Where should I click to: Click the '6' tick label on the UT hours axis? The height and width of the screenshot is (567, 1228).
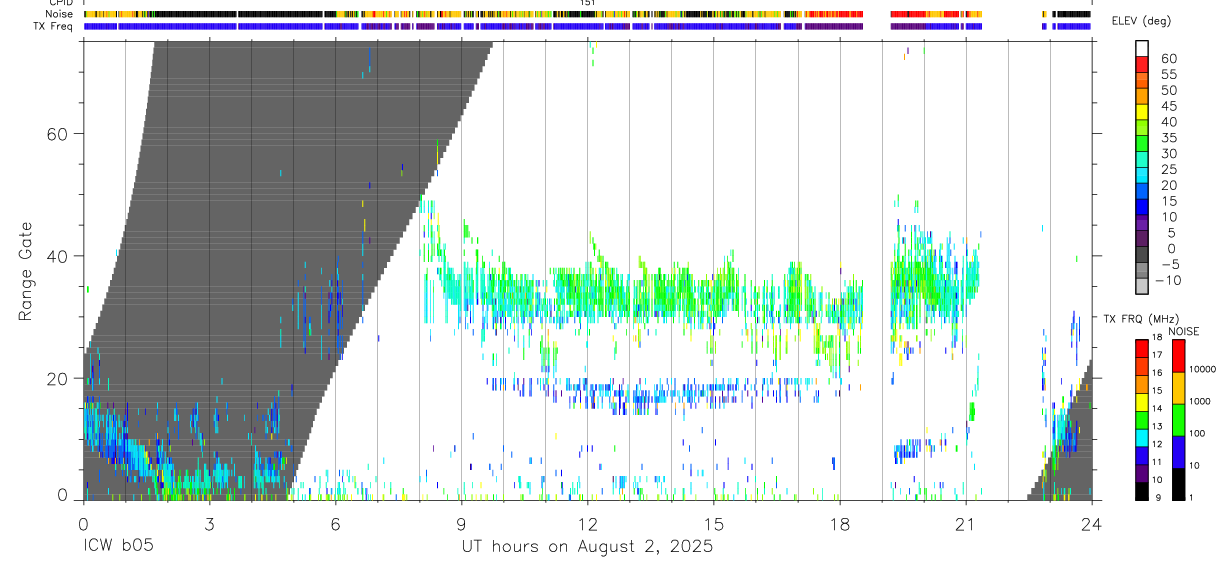pyautogui.click(x=335, y=524)
